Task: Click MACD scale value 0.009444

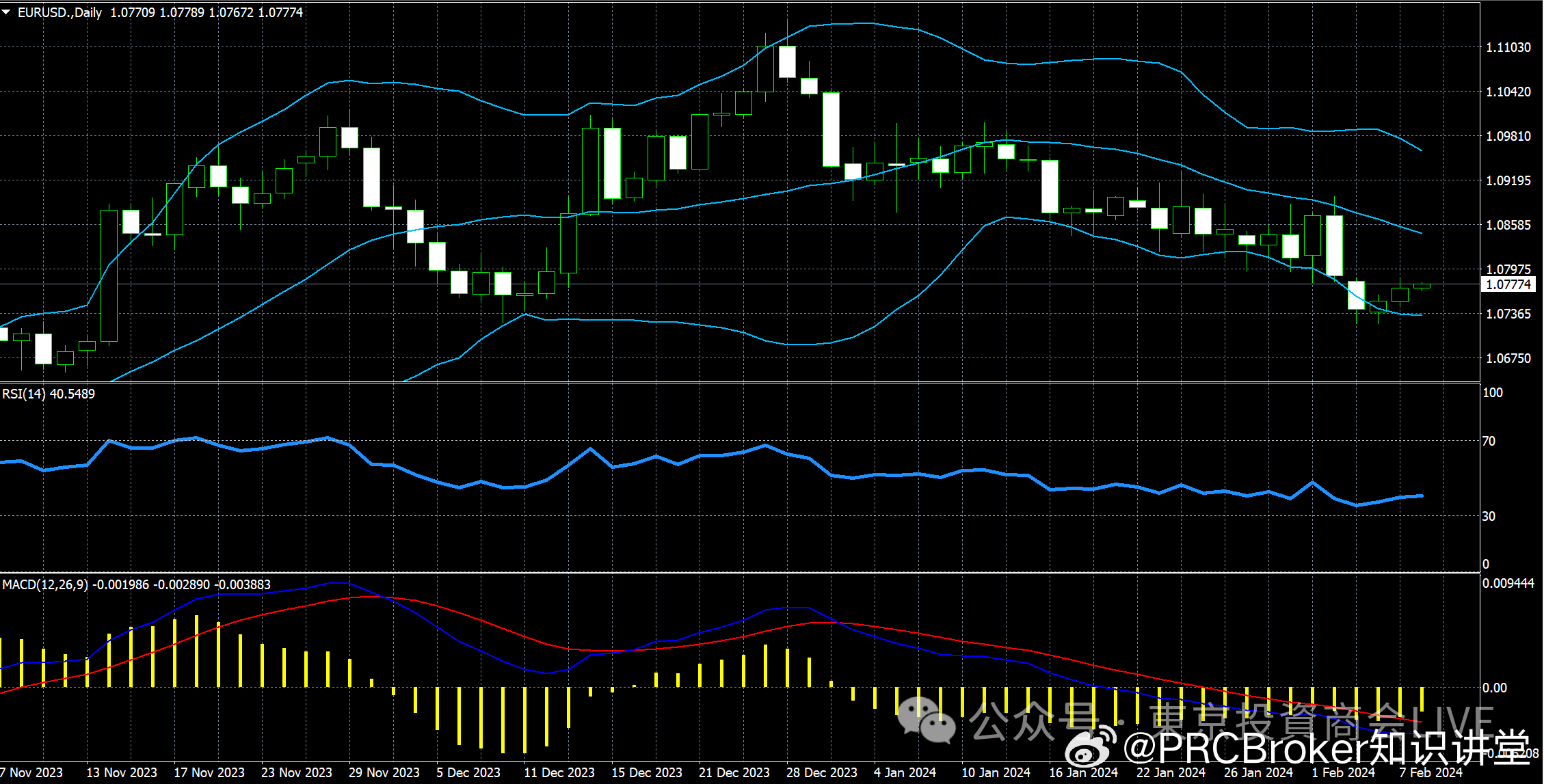Action: (1508, 583)
